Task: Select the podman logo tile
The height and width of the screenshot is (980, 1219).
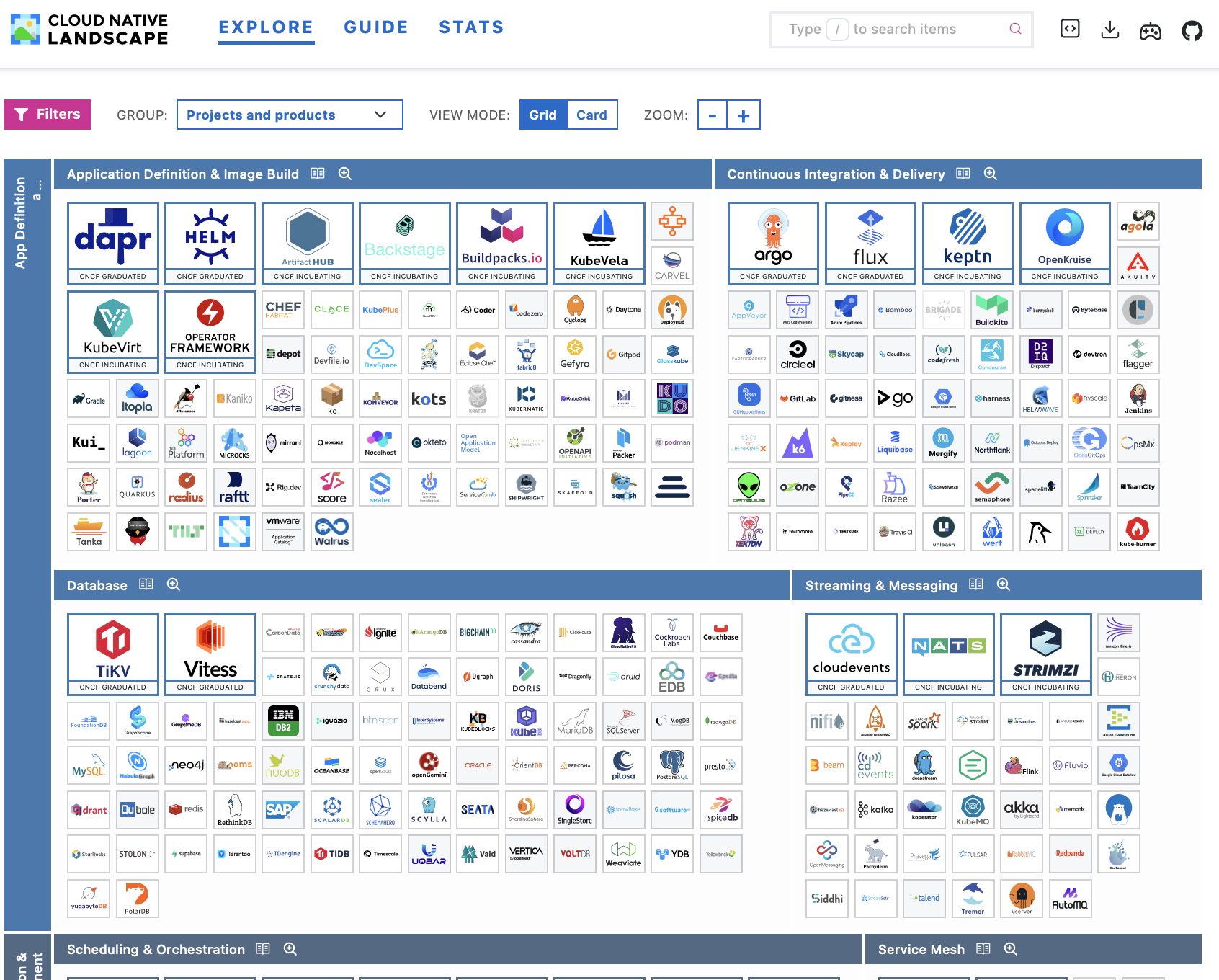Action: [672, 442]
